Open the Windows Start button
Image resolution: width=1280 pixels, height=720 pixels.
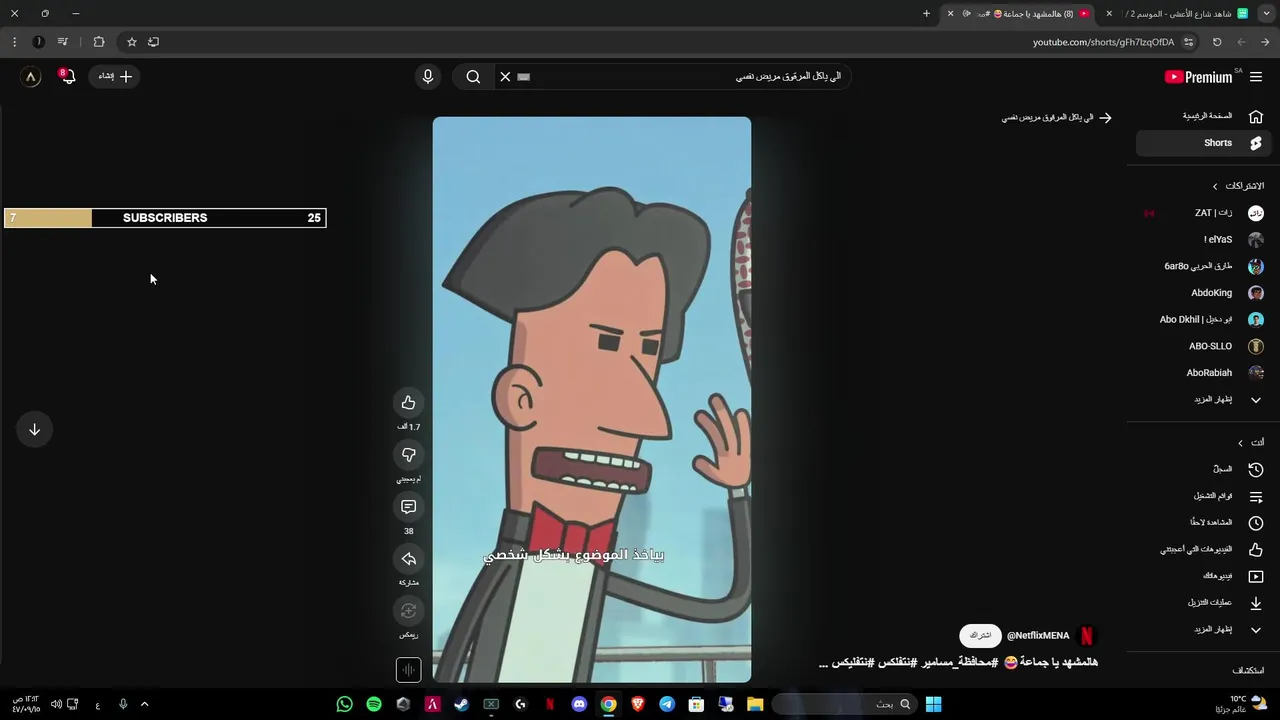tap(933, 705)
